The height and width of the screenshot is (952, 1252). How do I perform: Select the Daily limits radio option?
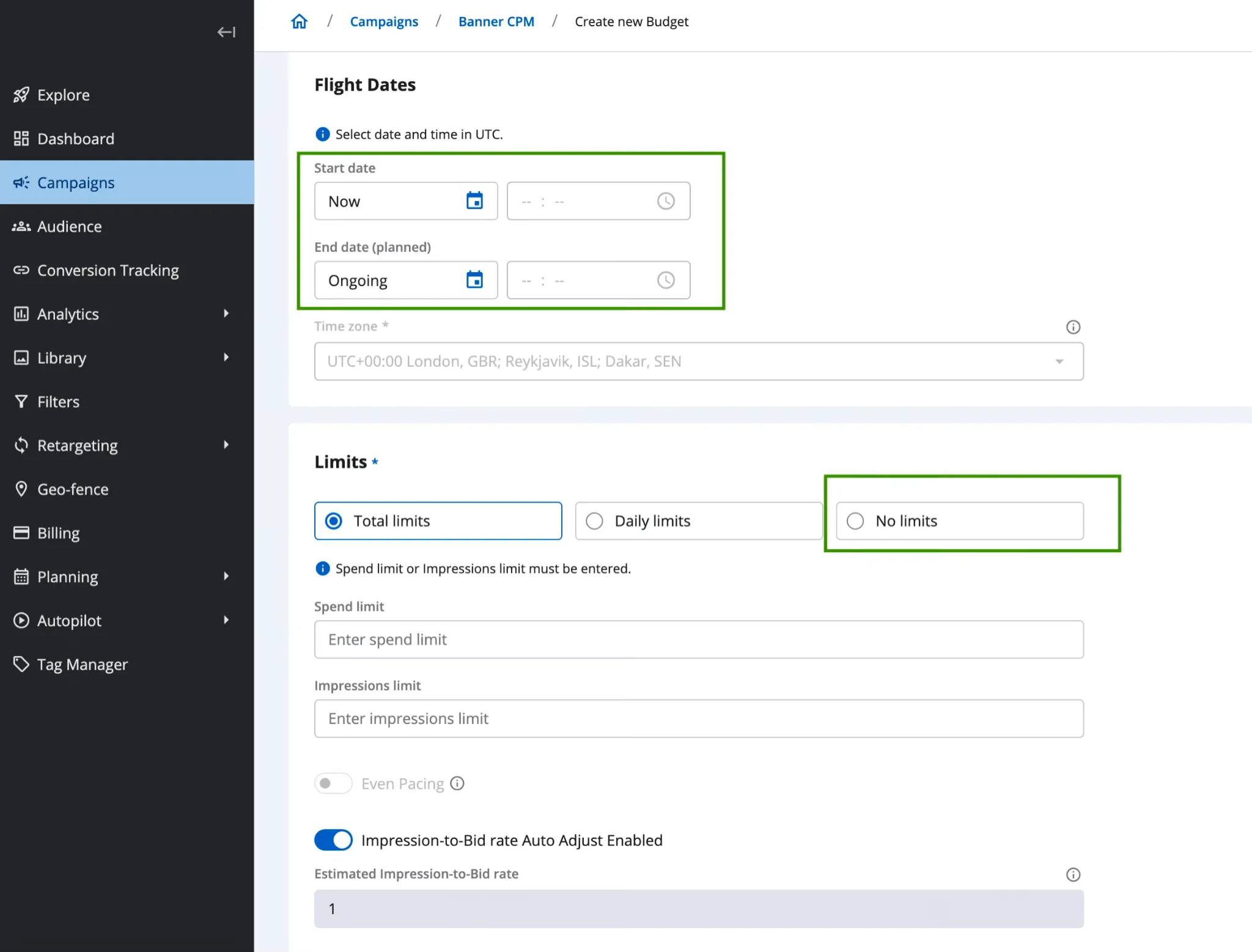click(x=699, y=521)
